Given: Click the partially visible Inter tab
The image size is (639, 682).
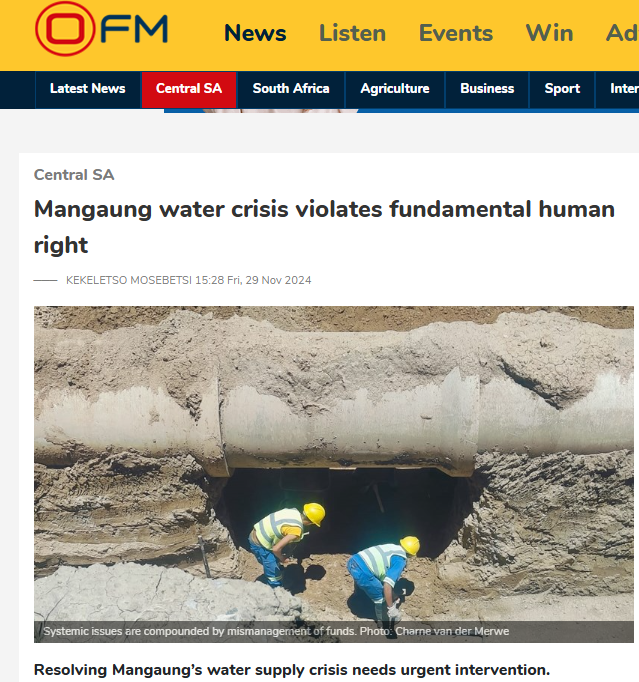Looking at the screenshot, I should pyautogui.click(x=624, y=89).
